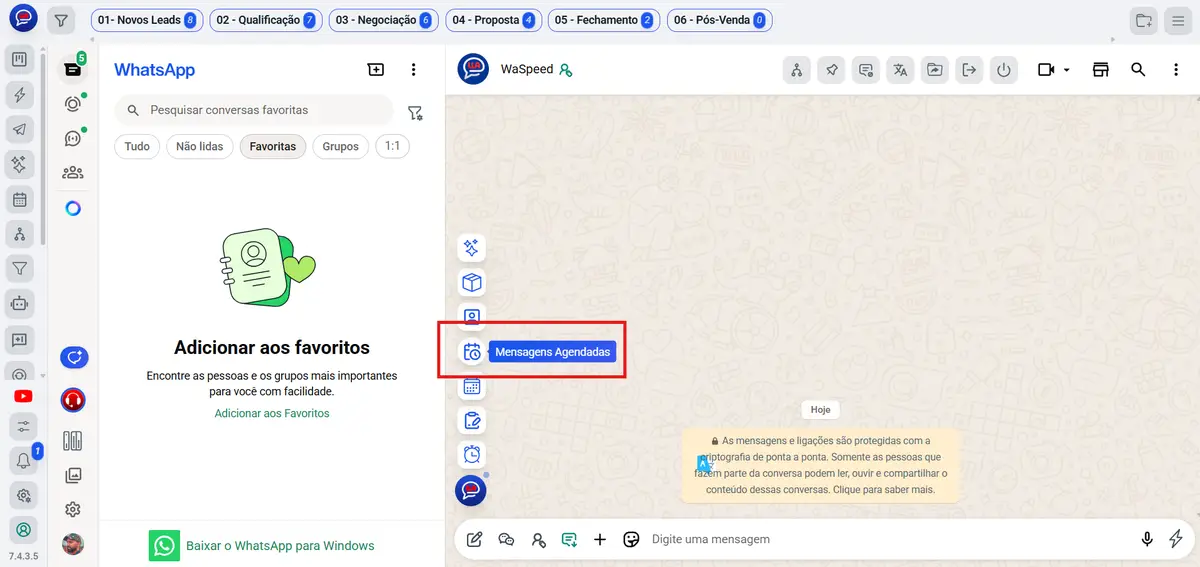Open WhatsApp chats icon with badge 5
Viewport: 1200px width, 567px height.
click(x=72, y=69)
